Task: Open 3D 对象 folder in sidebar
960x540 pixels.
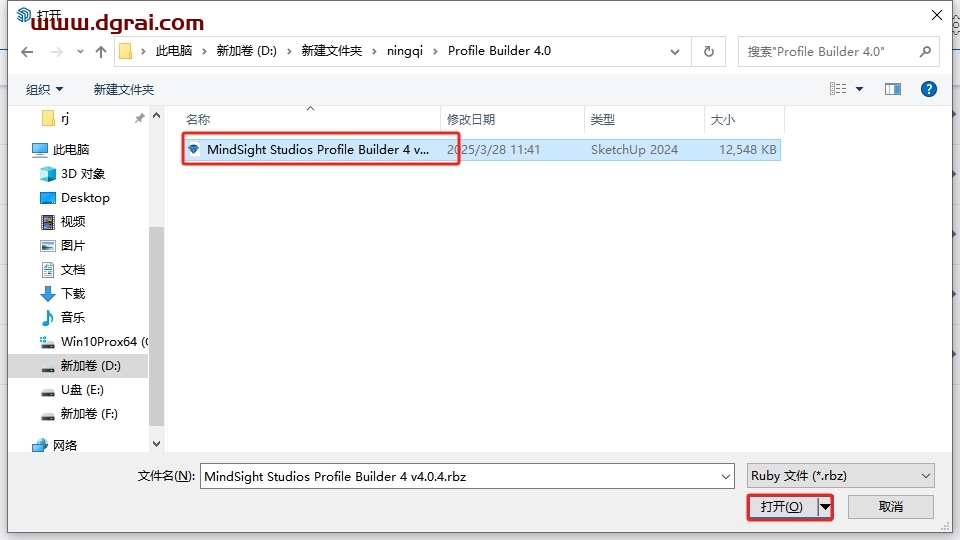Action: (x=83, y=174)
